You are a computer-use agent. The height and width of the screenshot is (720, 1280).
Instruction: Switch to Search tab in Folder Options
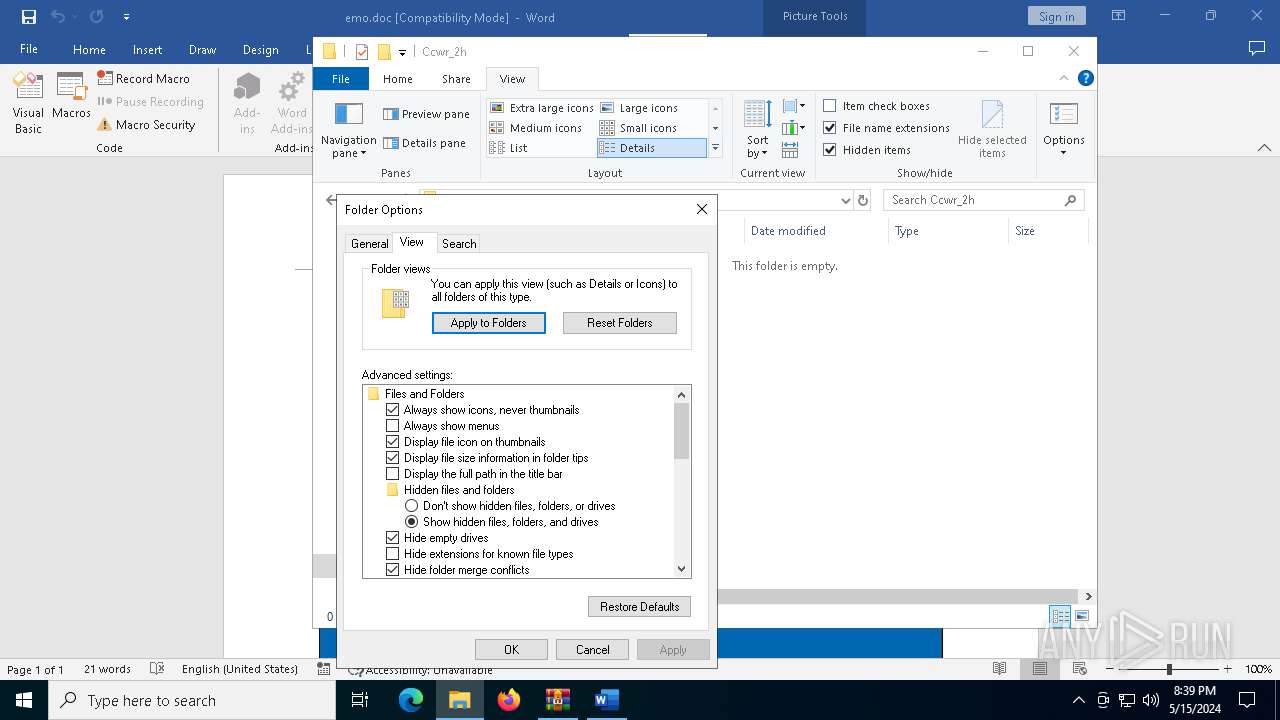pos(459,243)
